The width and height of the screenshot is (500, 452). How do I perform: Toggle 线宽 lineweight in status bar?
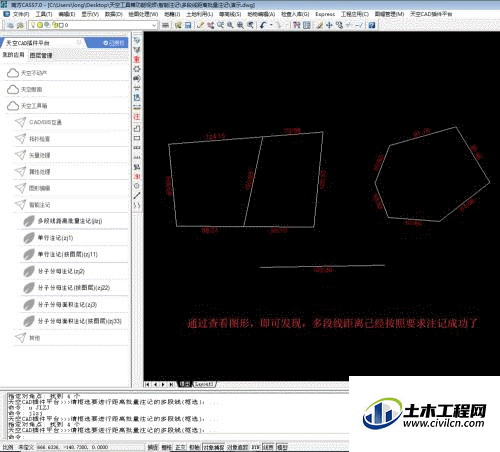[x=268, y=447]
